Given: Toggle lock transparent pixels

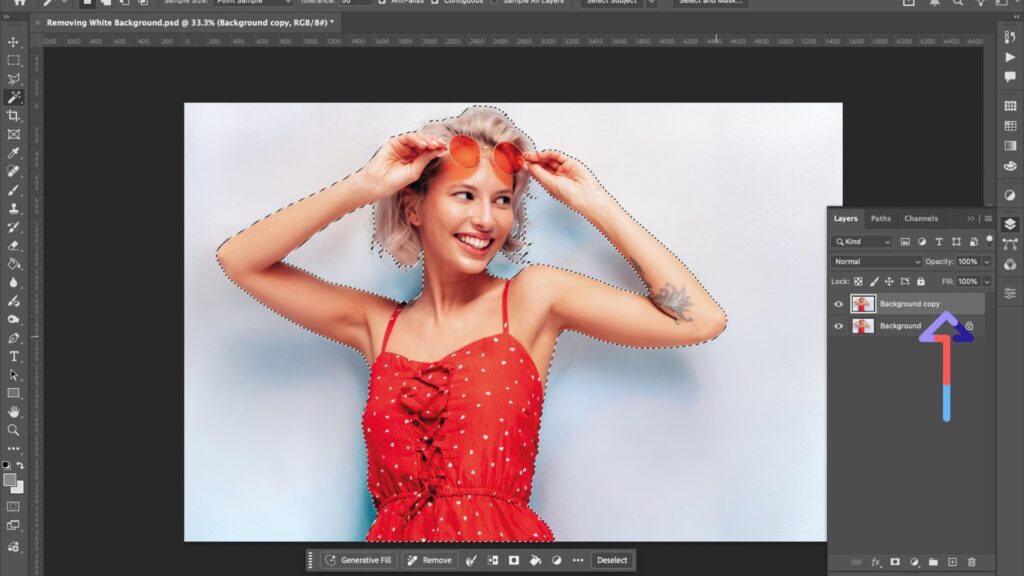Looking at the screenshot, I should [x=858, y=281].
